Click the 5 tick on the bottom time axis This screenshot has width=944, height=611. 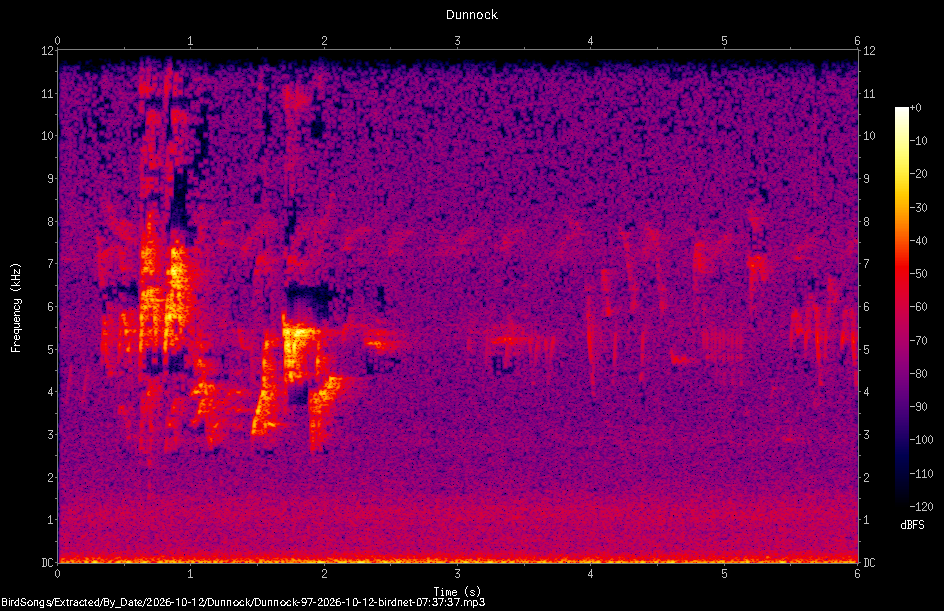[x=724, y=574]
